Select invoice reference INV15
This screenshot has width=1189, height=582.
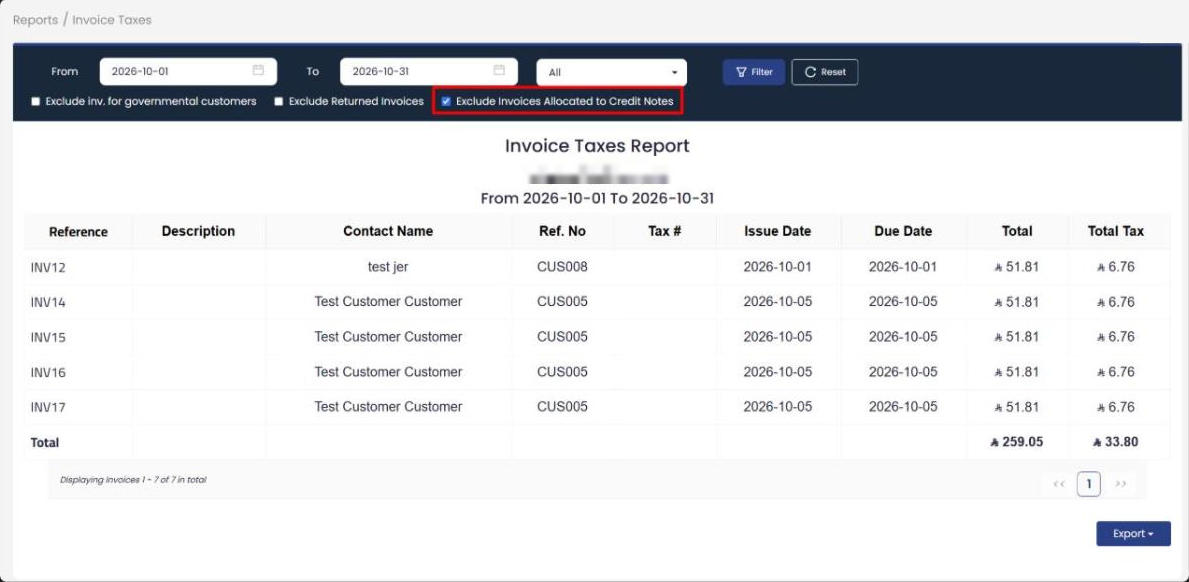click(48, 337)
